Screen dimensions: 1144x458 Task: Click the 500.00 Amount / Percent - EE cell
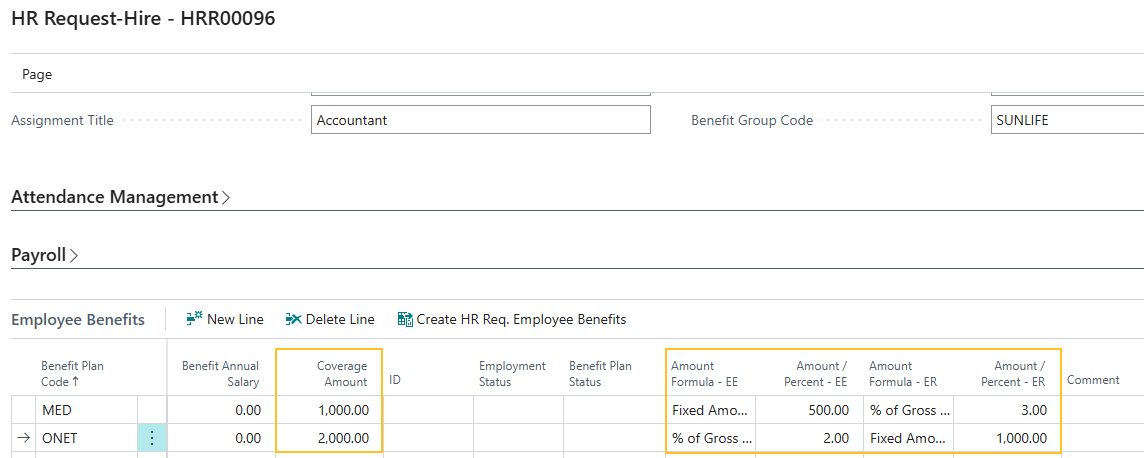[809, 410]
